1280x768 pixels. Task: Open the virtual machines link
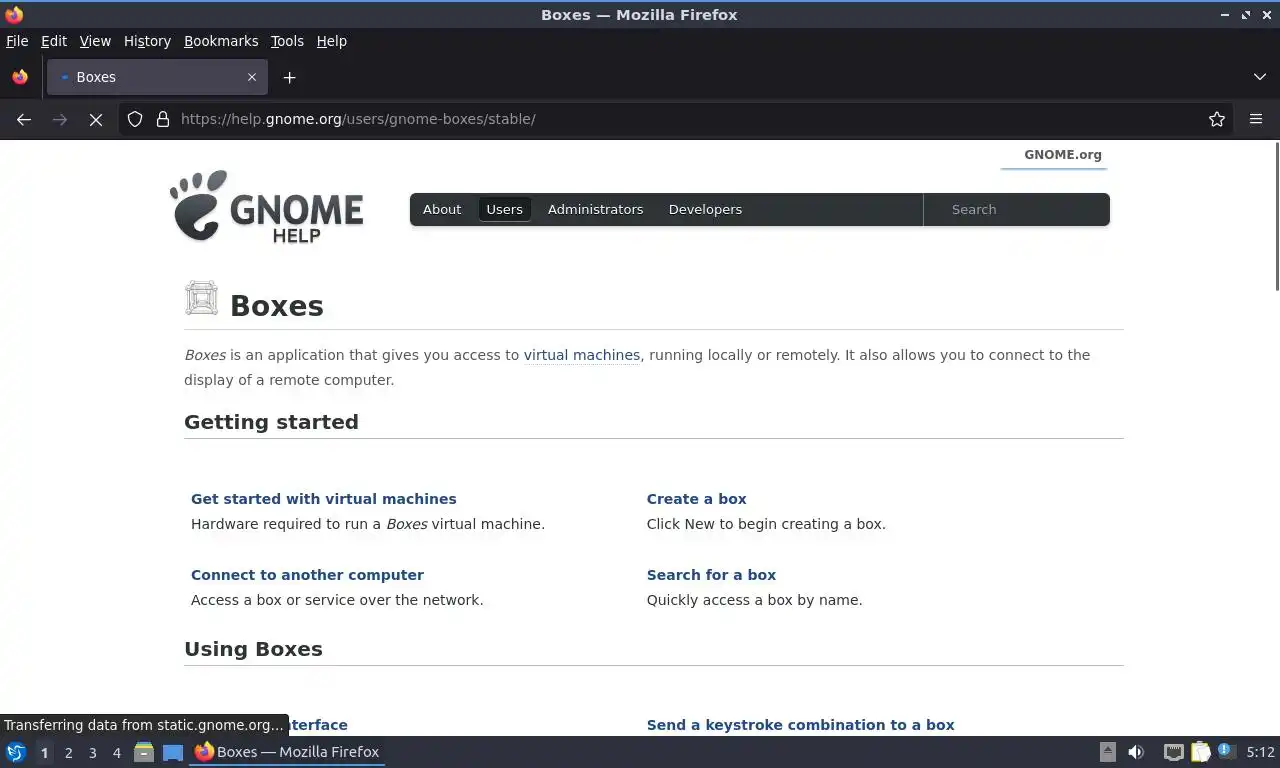582,355
